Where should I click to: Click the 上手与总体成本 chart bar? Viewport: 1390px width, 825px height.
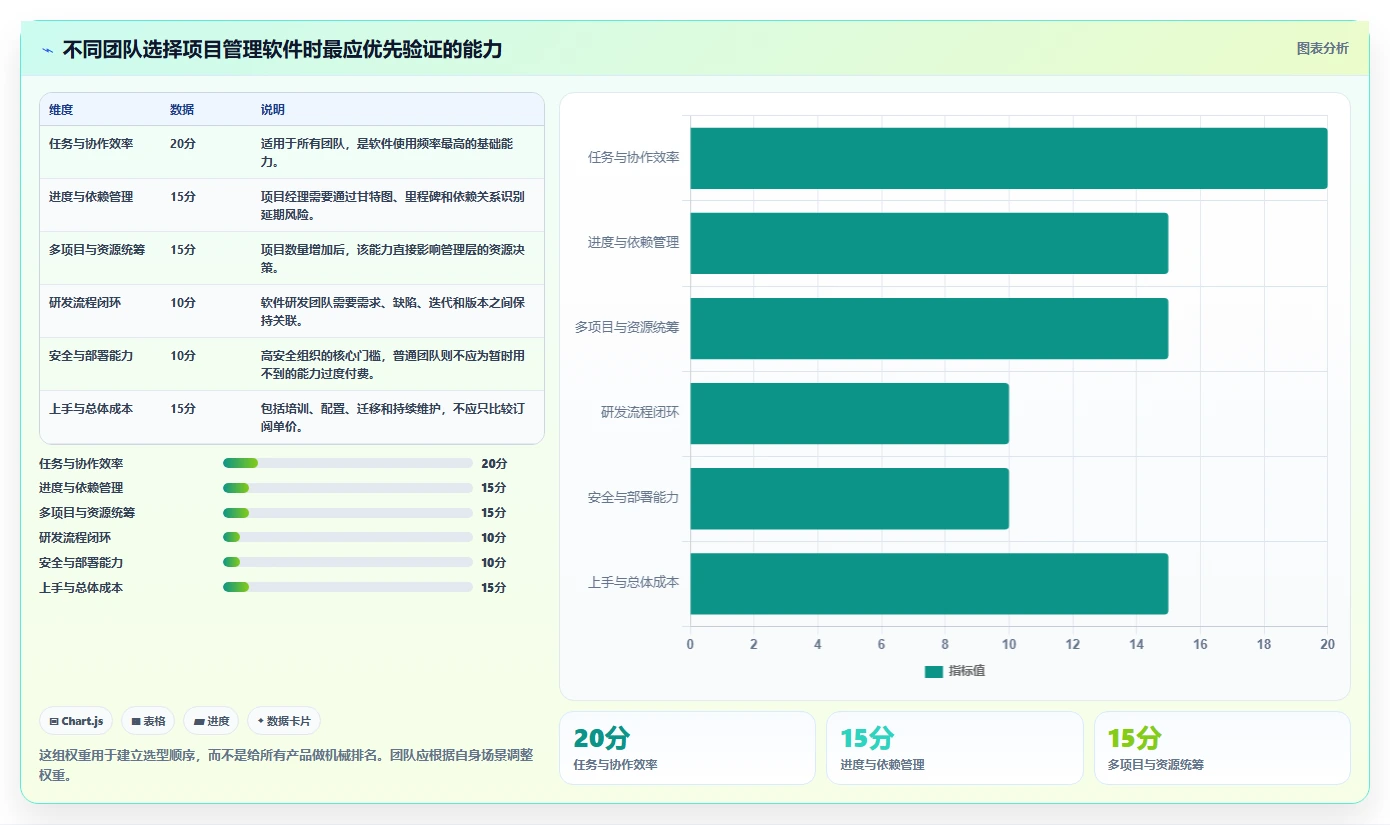(x=929, y=583)
